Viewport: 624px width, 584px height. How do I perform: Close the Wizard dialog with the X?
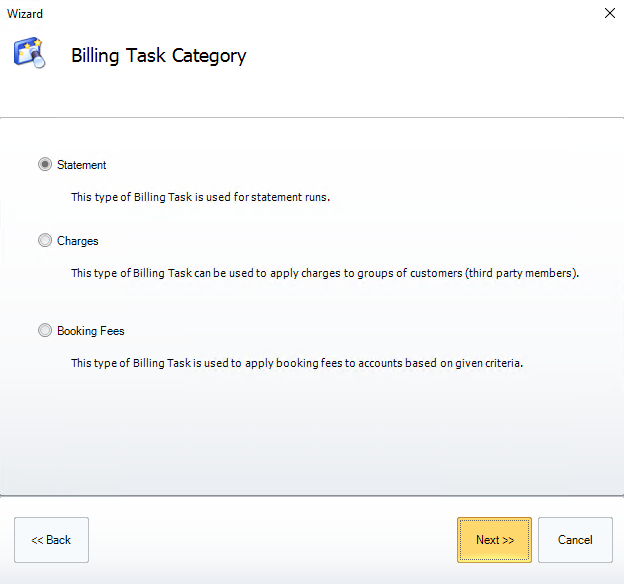(609, 14)
